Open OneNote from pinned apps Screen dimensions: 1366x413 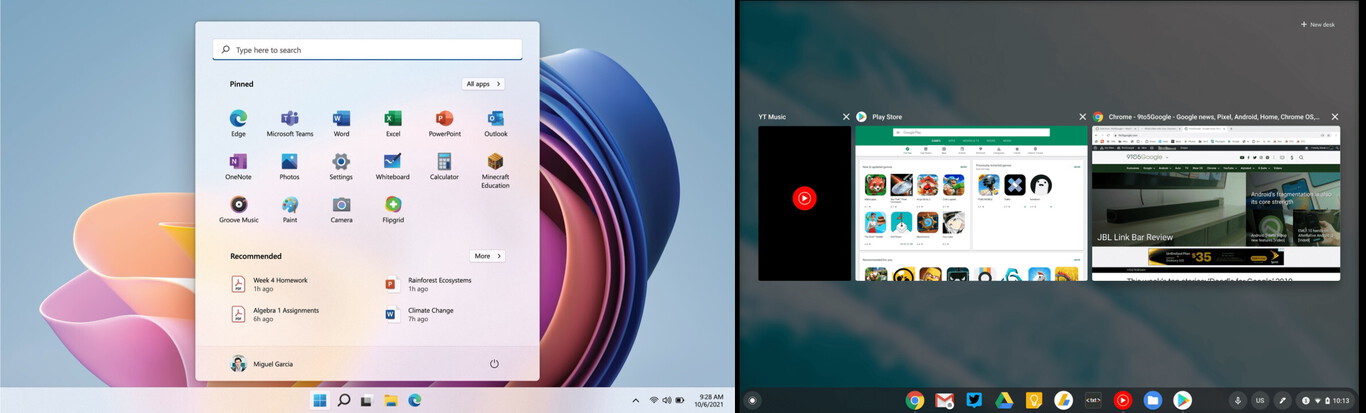tap(238, 166)
